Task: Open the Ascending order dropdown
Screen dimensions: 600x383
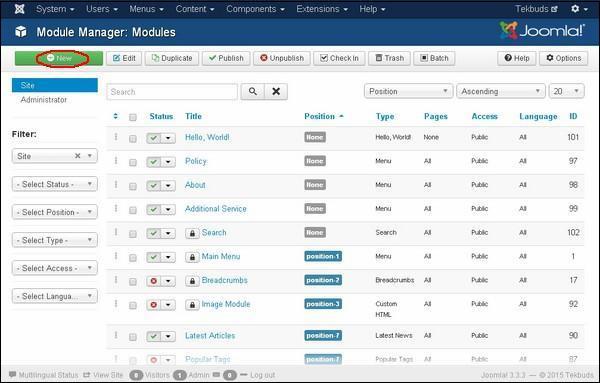Action: pyautogui.click(x=501, y=91)
